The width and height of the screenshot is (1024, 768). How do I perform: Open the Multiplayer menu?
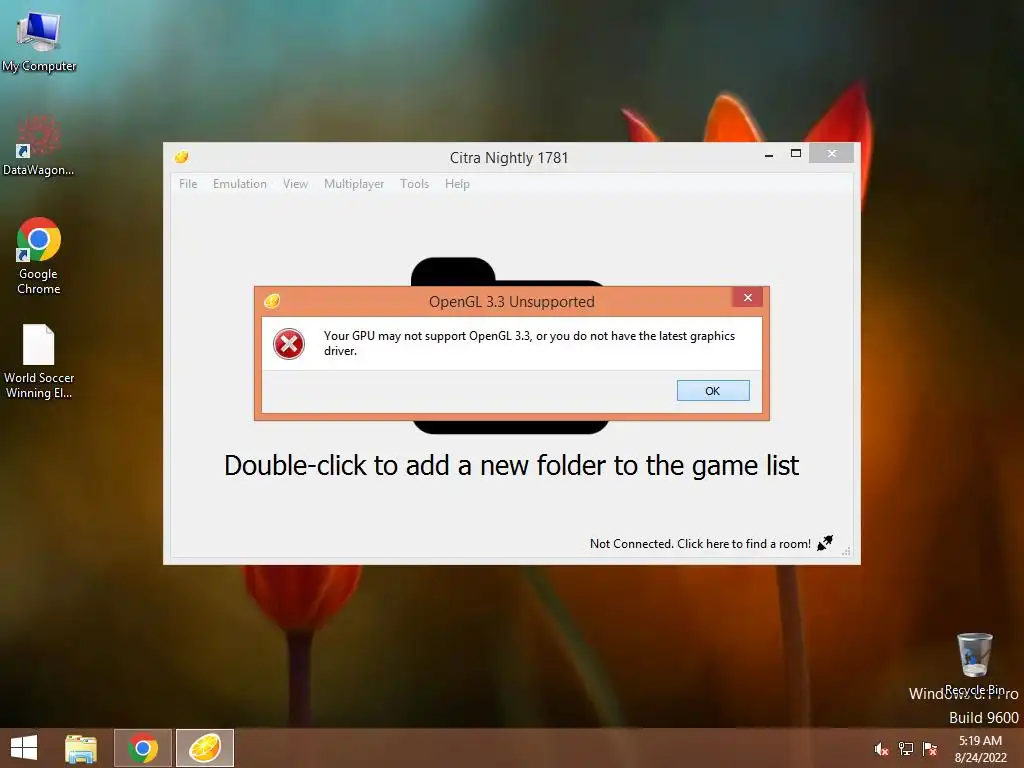click(354, 184)
